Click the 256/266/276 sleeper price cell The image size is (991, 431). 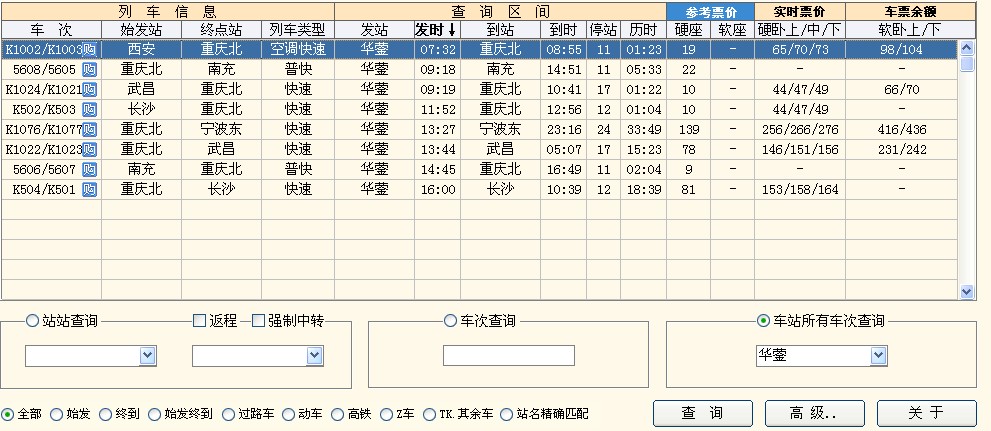[x=799, y=130]
